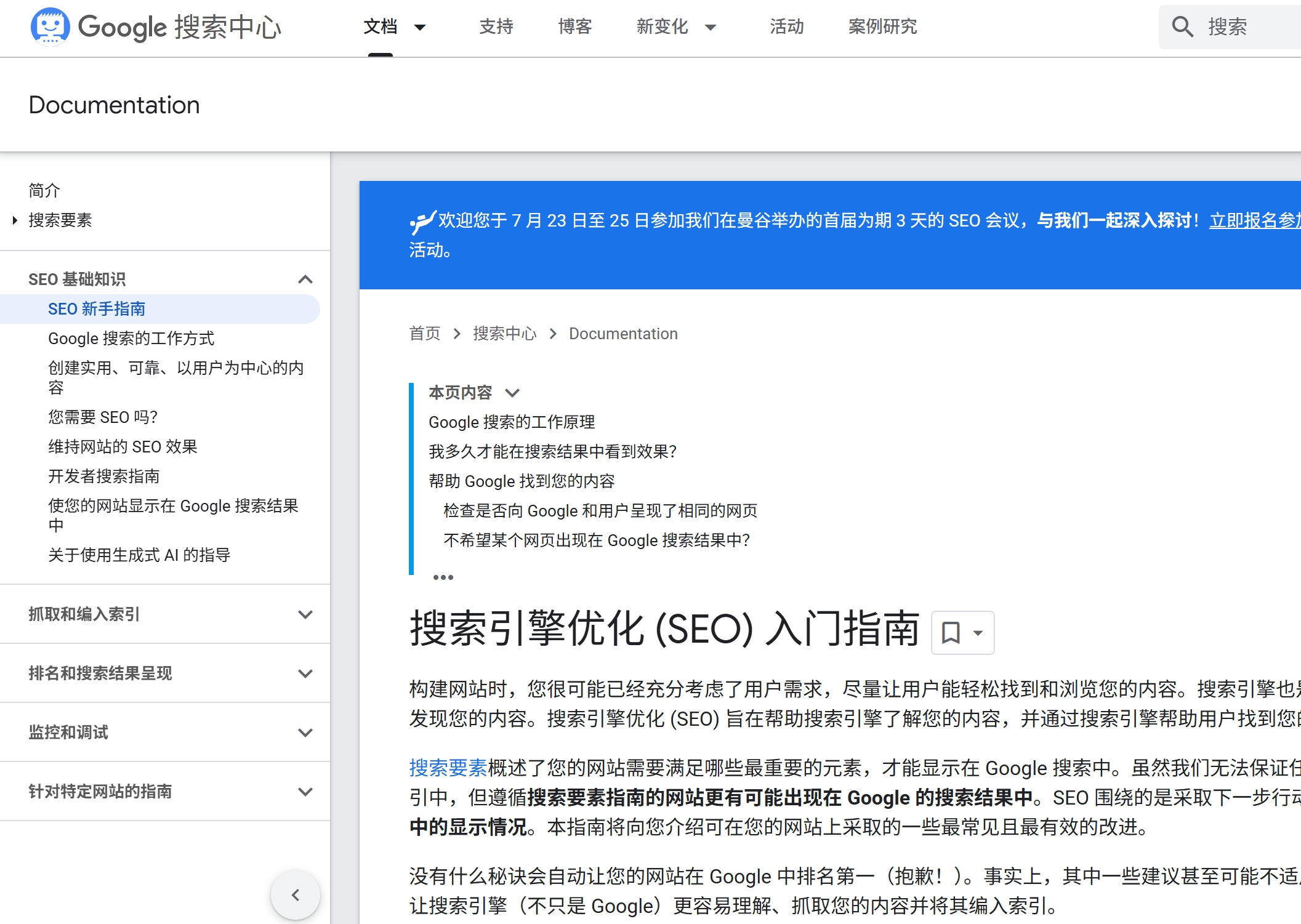Open 创建实用、可靠、以用户为中心的内容 item
1301x924 pixels.
click(176, 378)
